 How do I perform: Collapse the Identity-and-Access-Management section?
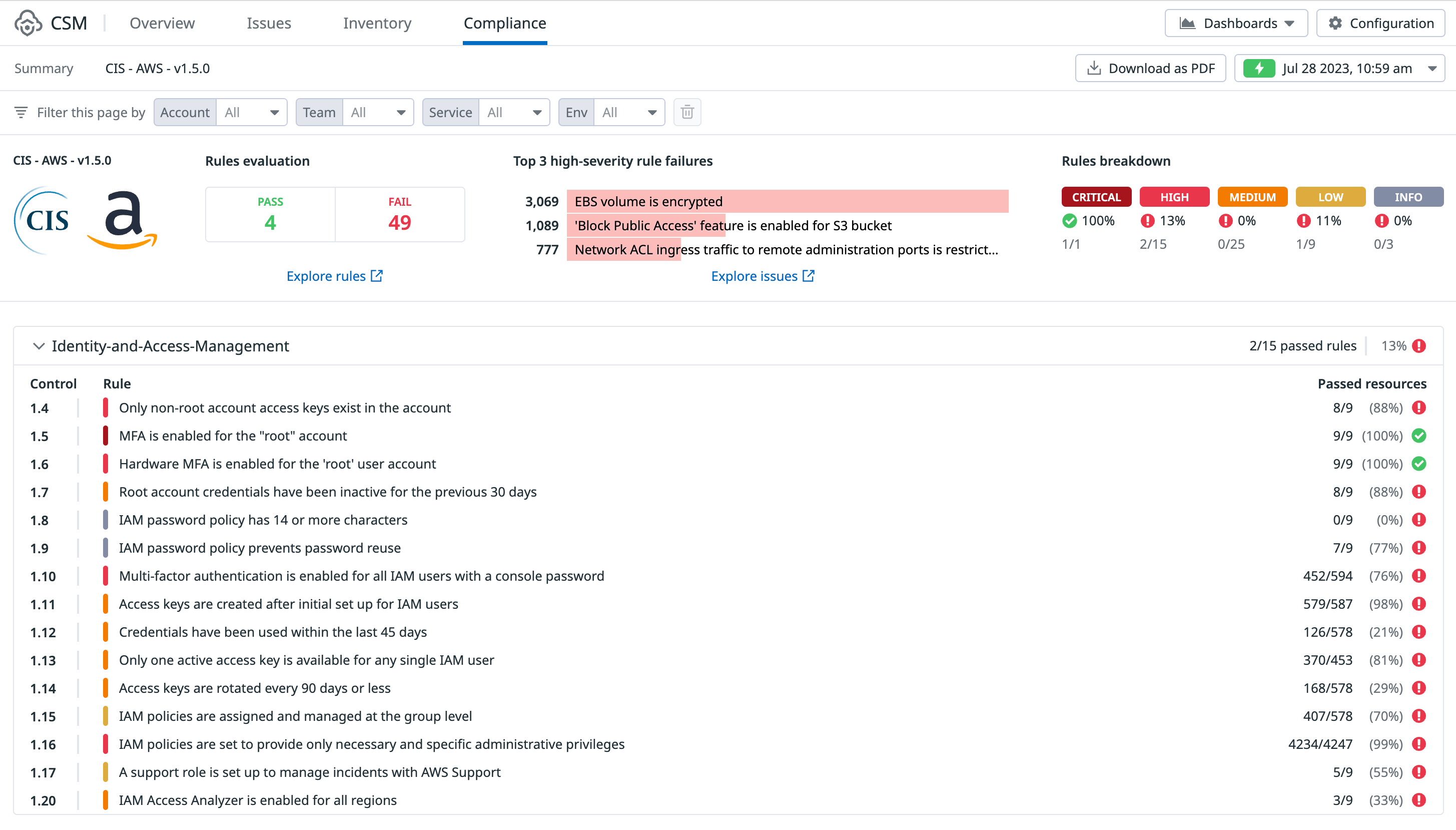tap(38, 346)
